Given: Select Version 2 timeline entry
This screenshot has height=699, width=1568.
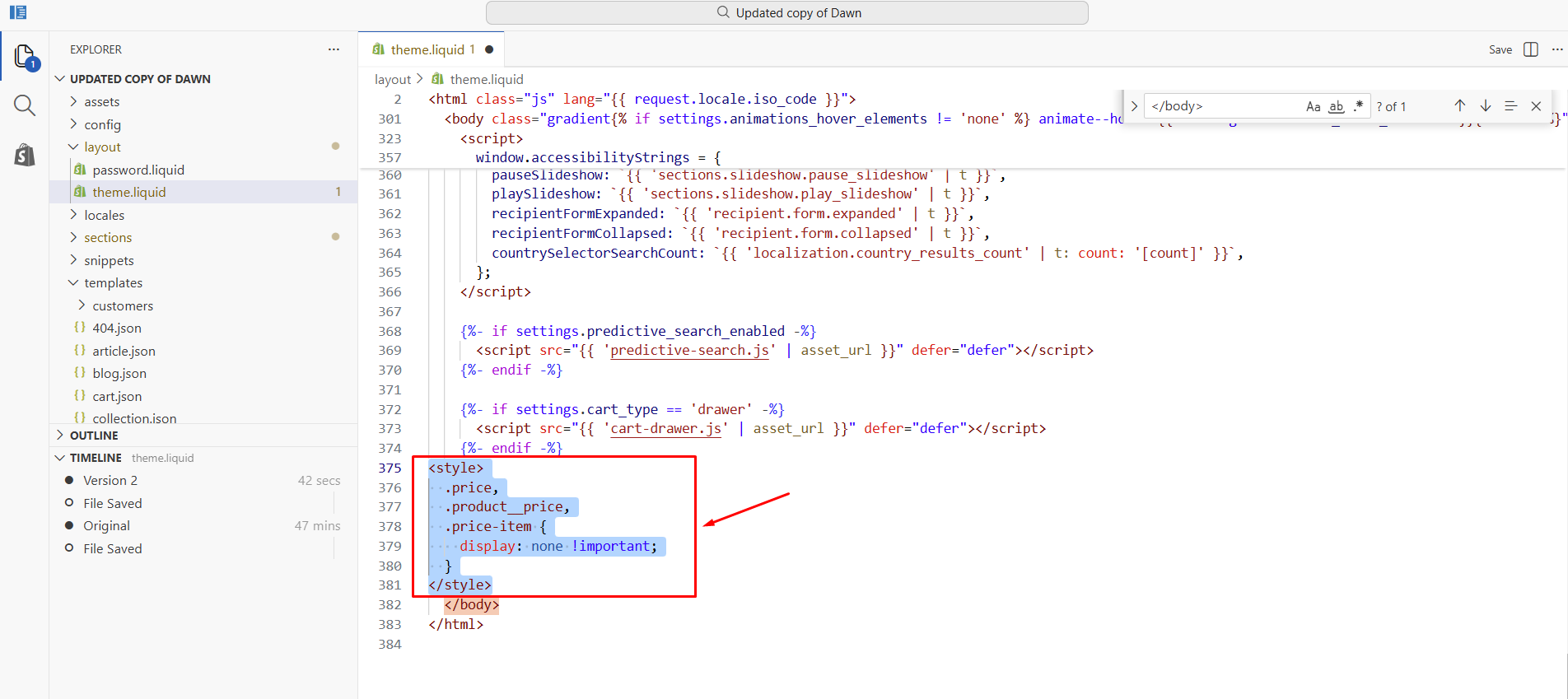Looking at the screenshot, I should tap(110, 480).
